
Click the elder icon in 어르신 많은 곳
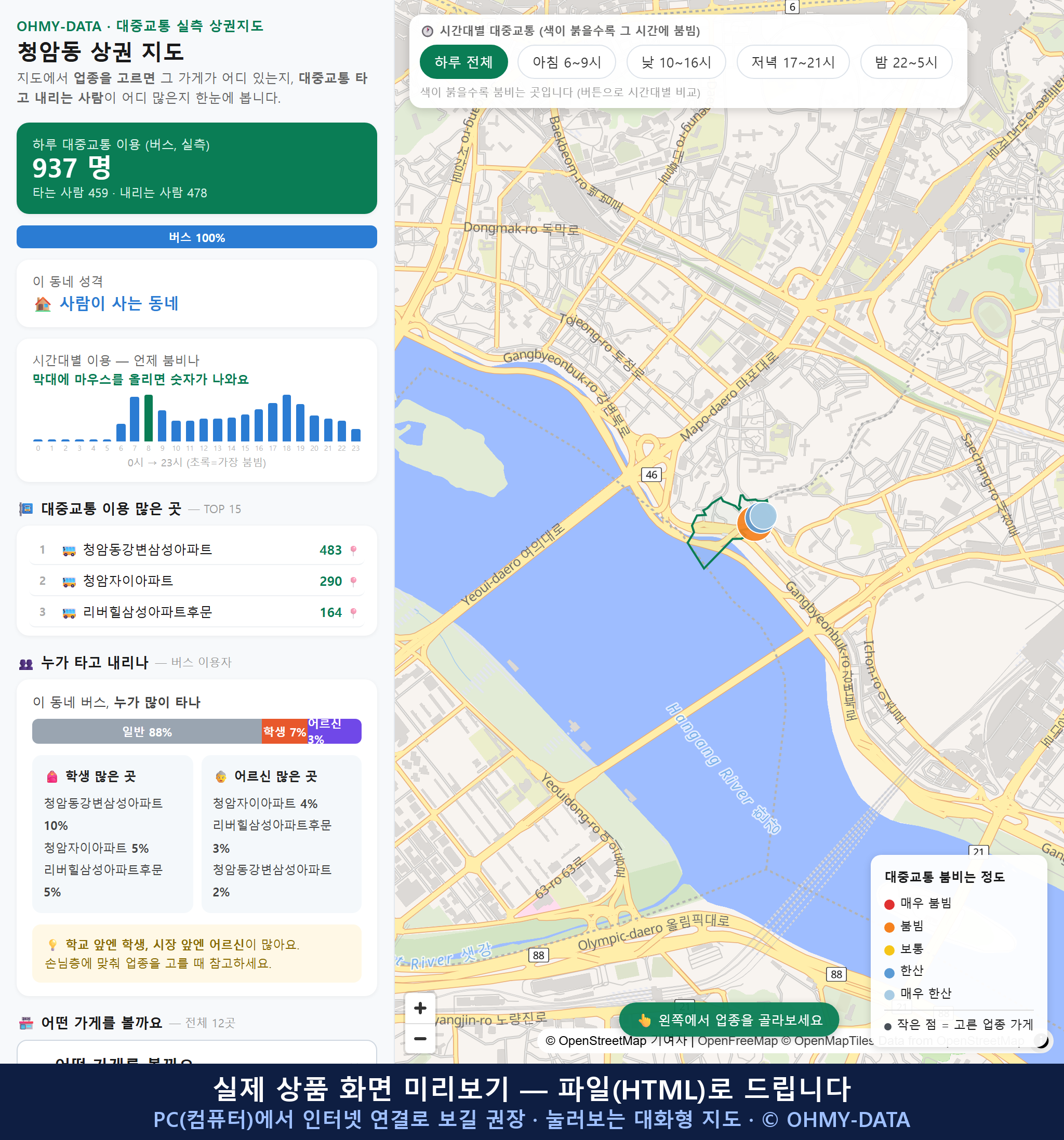[221, 776]
